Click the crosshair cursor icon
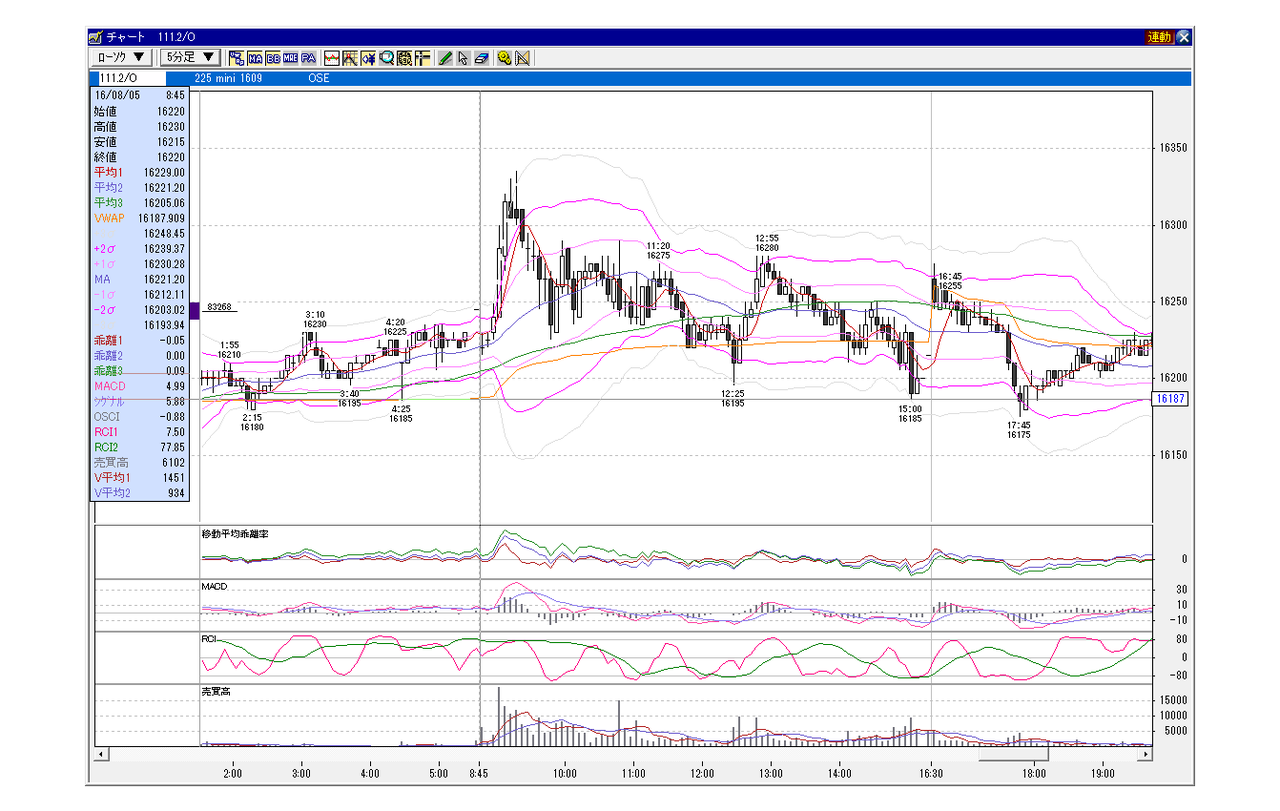This screenshot has height=811, width=1280. pyautogui.click(x=423, y=58)
